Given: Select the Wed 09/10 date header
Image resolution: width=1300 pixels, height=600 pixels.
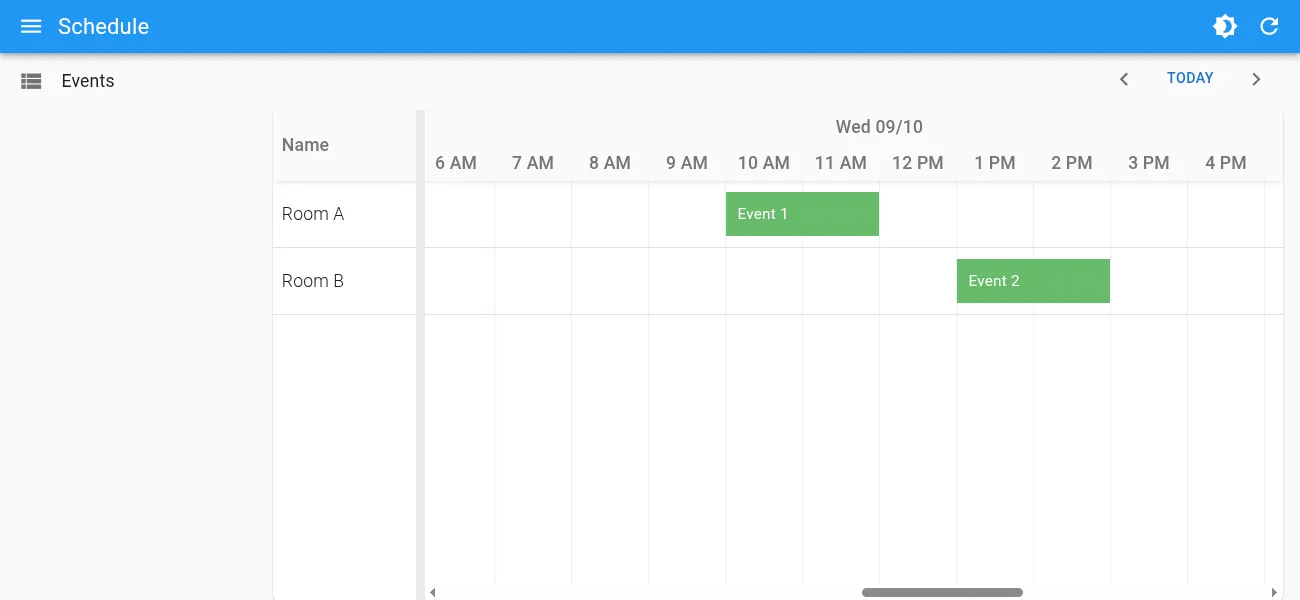Looking at the screenshot, I should pyautogui.click(x=879, y=127).
